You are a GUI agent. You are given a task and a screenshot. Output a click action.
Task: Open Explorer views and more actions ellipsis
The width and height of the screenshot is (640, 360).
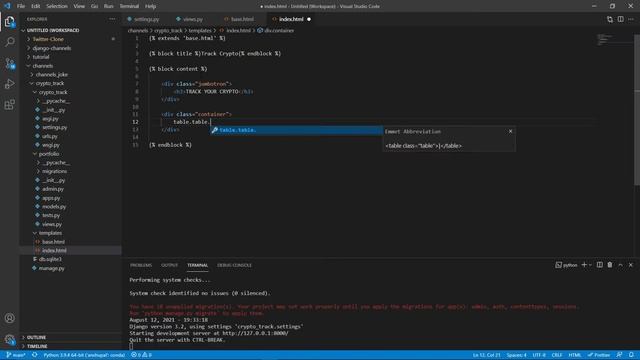112,19
